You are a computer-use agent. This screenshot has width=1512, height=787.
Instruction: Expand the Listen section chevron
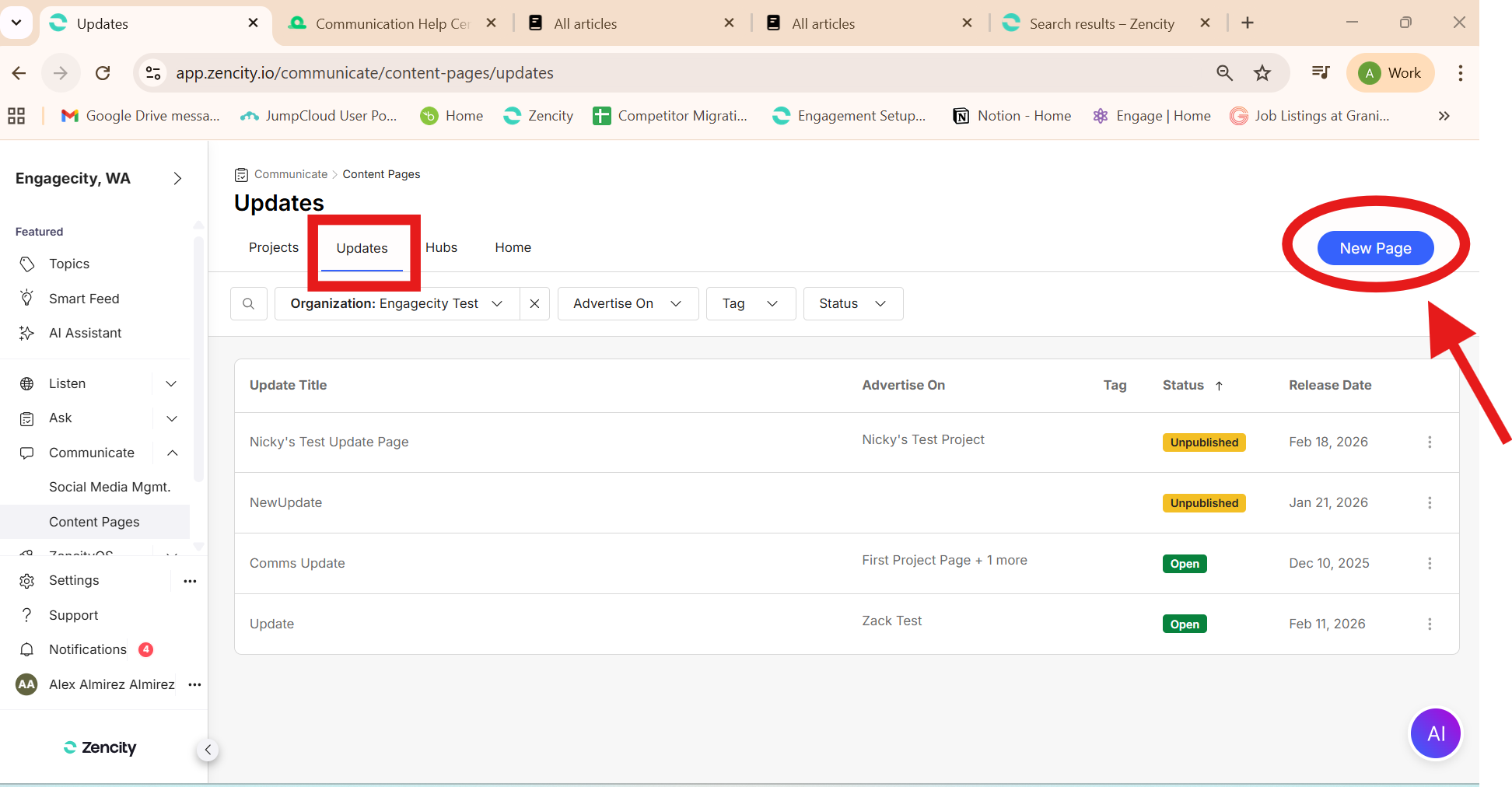point(172,384)
